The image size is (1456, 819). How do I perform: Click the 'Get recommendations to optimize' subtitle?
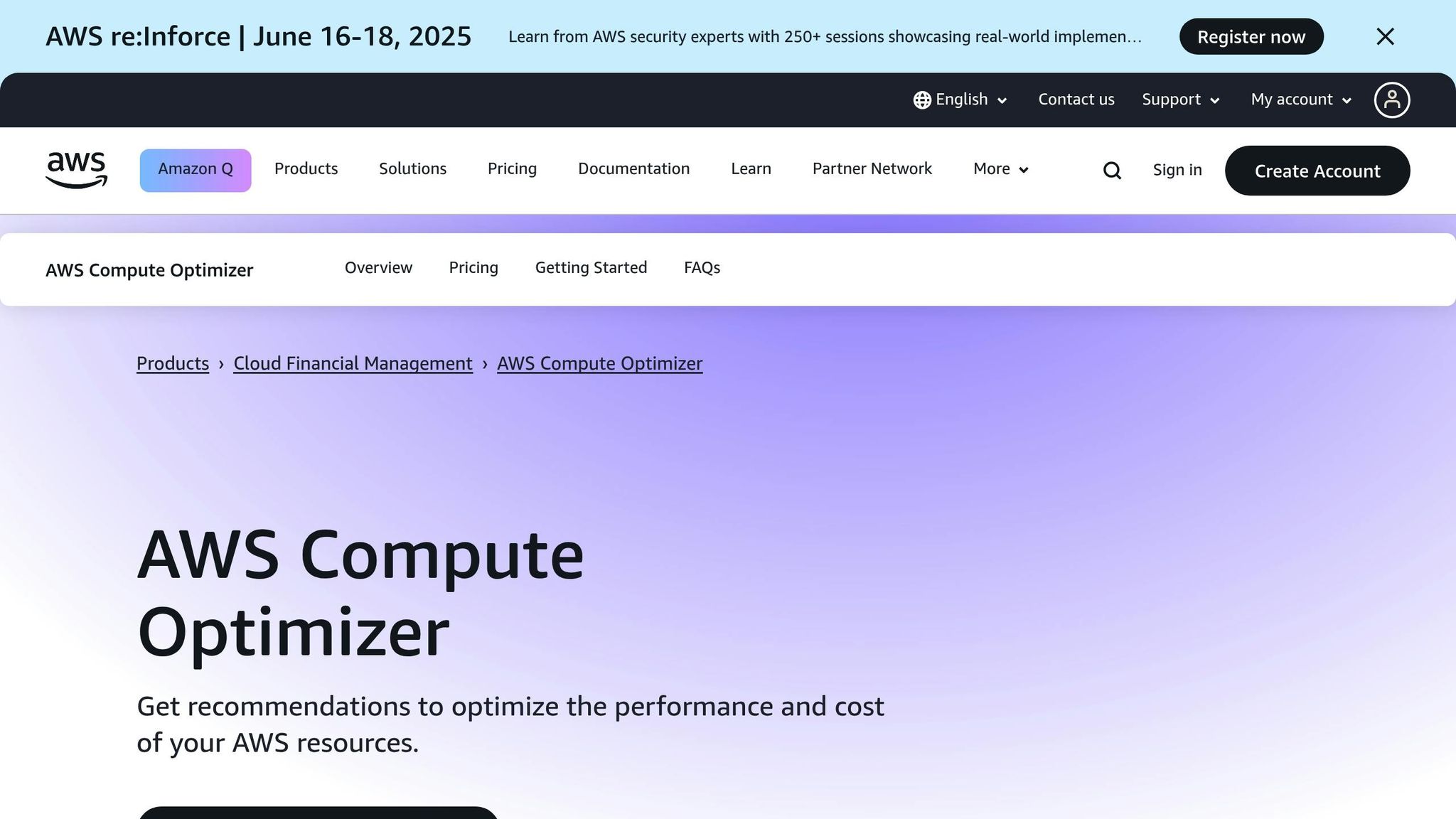pos(510,724)
